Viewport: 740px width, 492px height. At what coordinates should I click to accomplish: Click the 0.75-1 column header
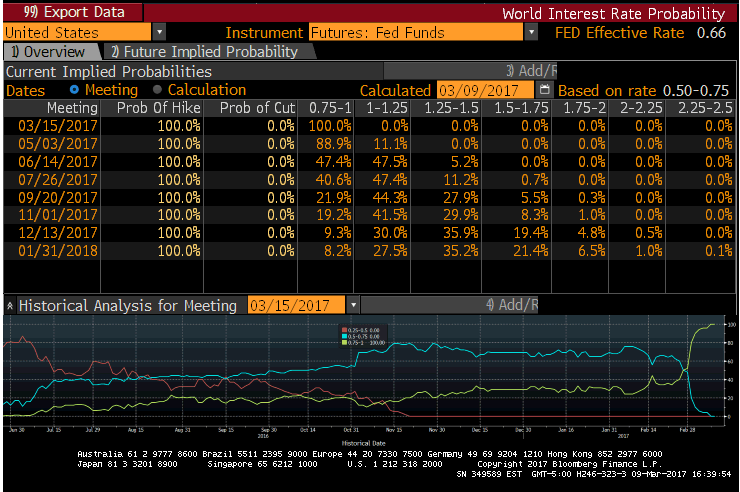330,108
